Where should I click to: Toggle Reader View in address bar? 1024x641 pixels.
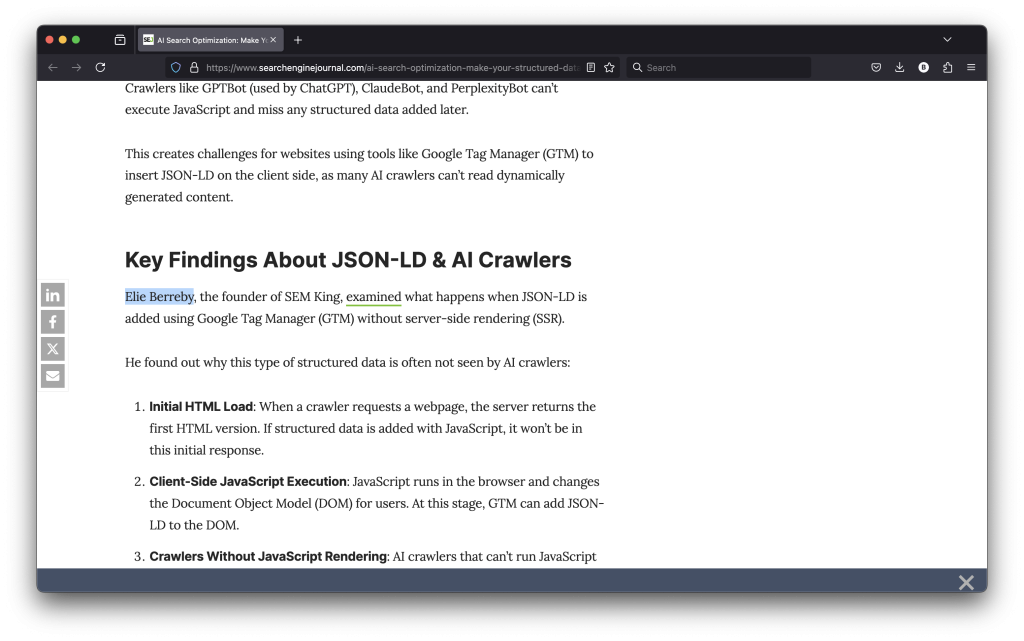coord(591,67)
